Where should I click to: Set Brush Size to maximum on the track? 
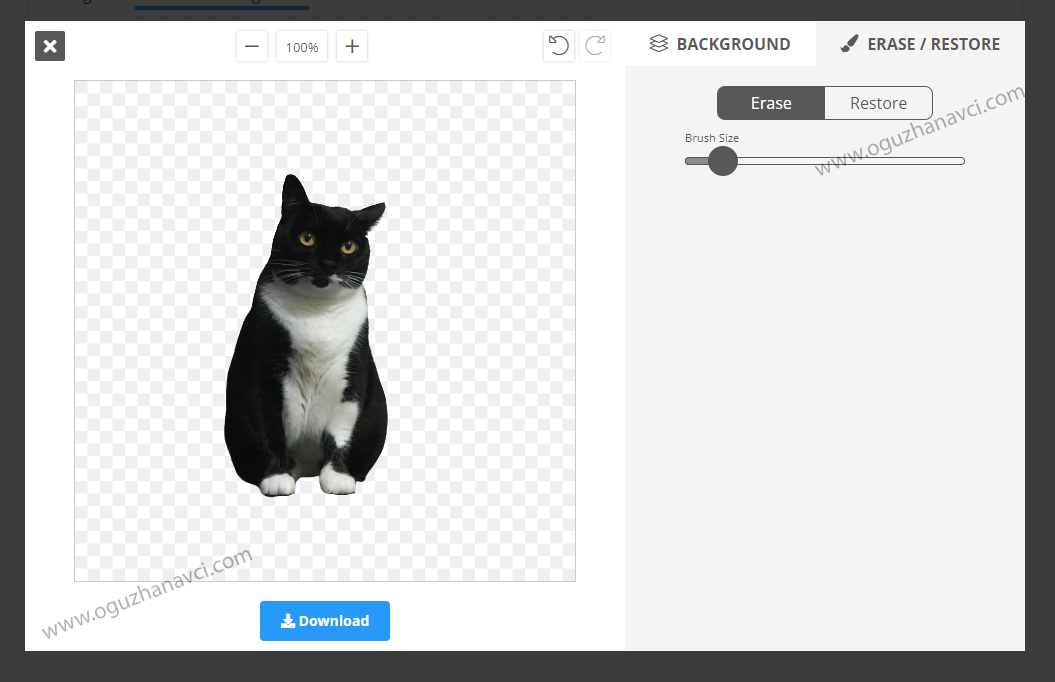coord(962,161)
